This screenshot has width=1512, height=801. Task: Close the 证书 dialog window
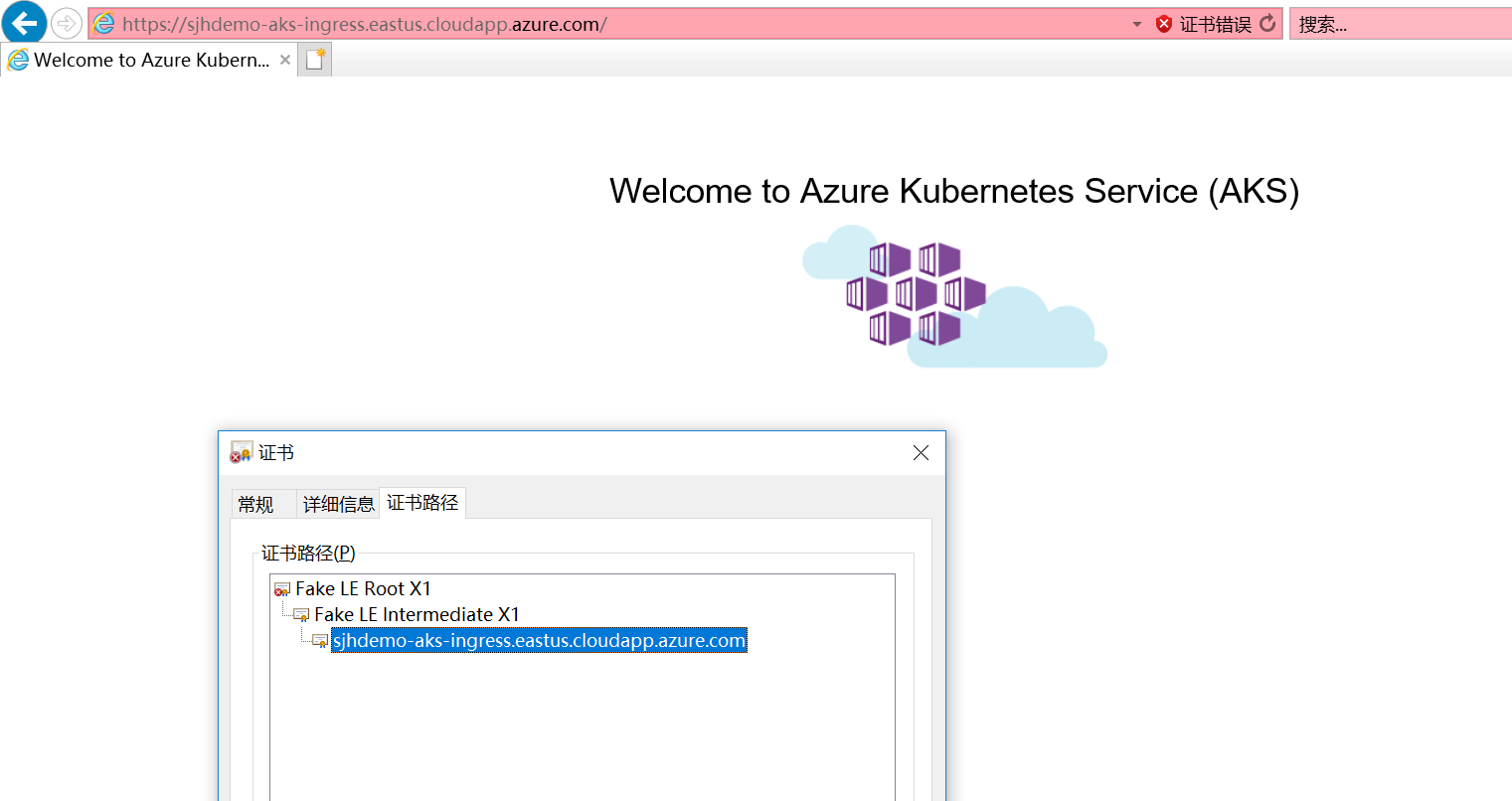pyautogui.click(x=921, y=452)
